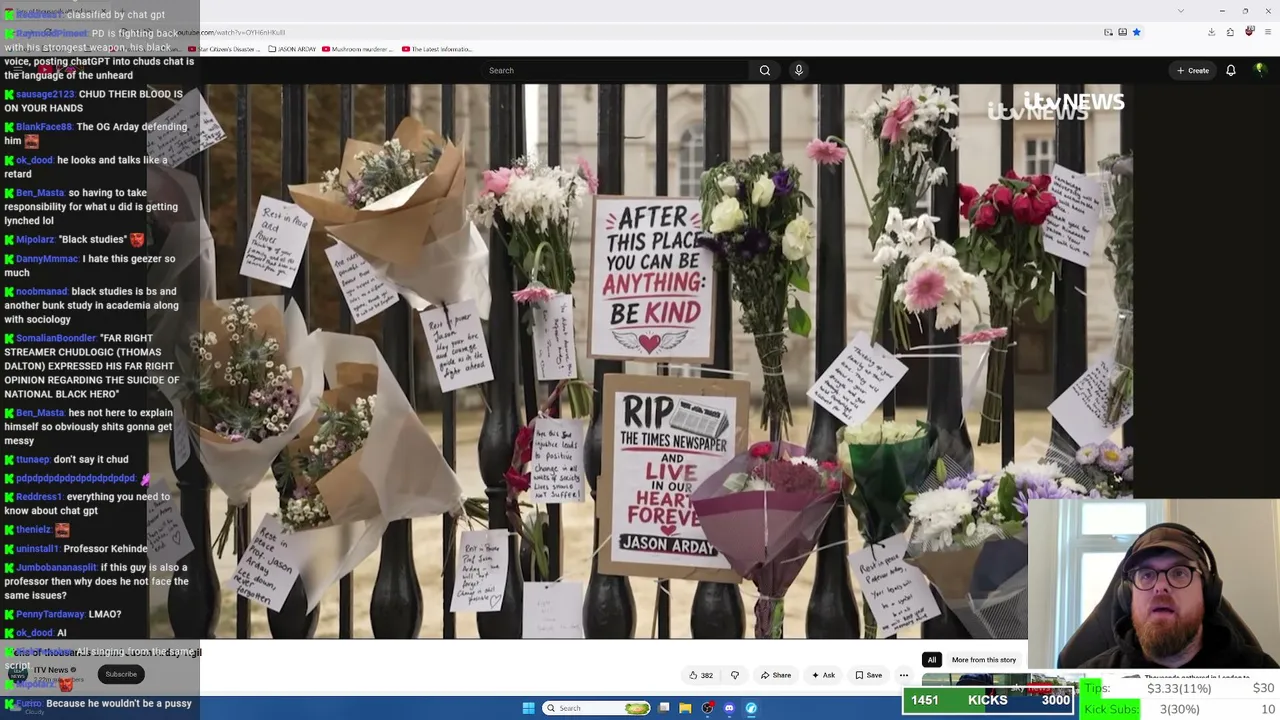Open The Latest Information bookmark

pyautogui.click(x=437, y=49)
